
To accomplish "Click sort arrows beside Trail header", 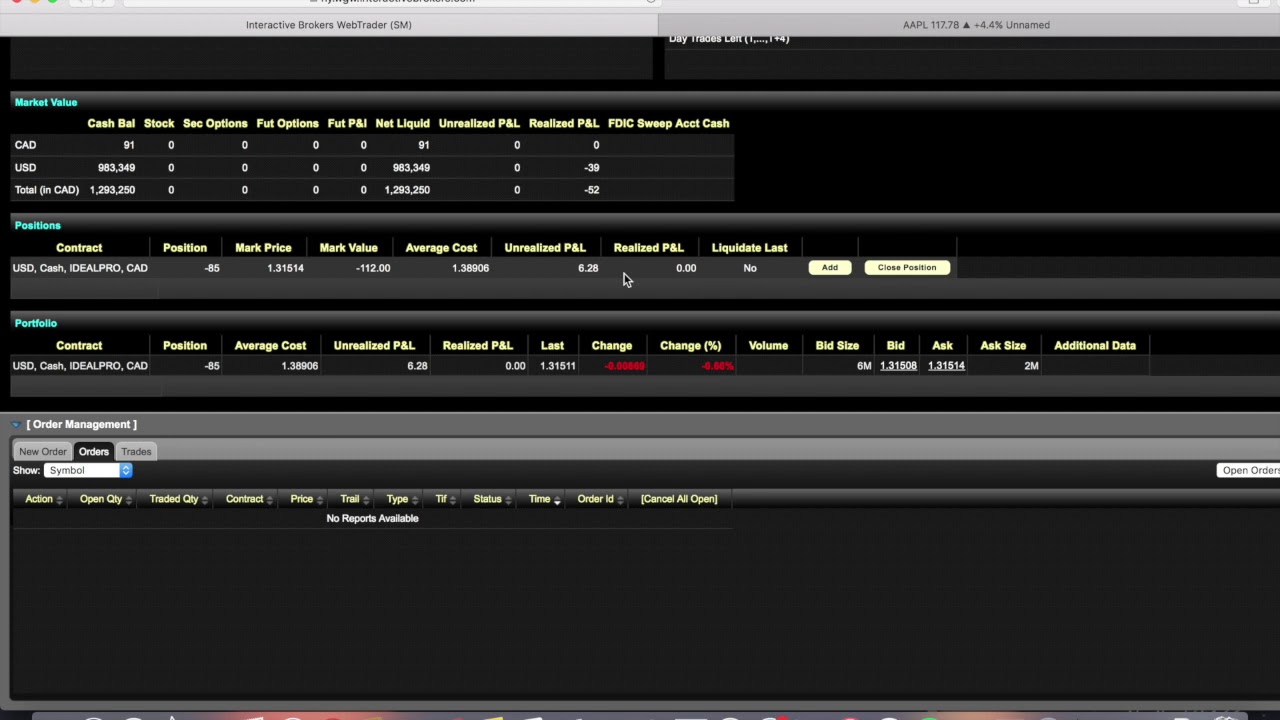I will pos(367,499).
